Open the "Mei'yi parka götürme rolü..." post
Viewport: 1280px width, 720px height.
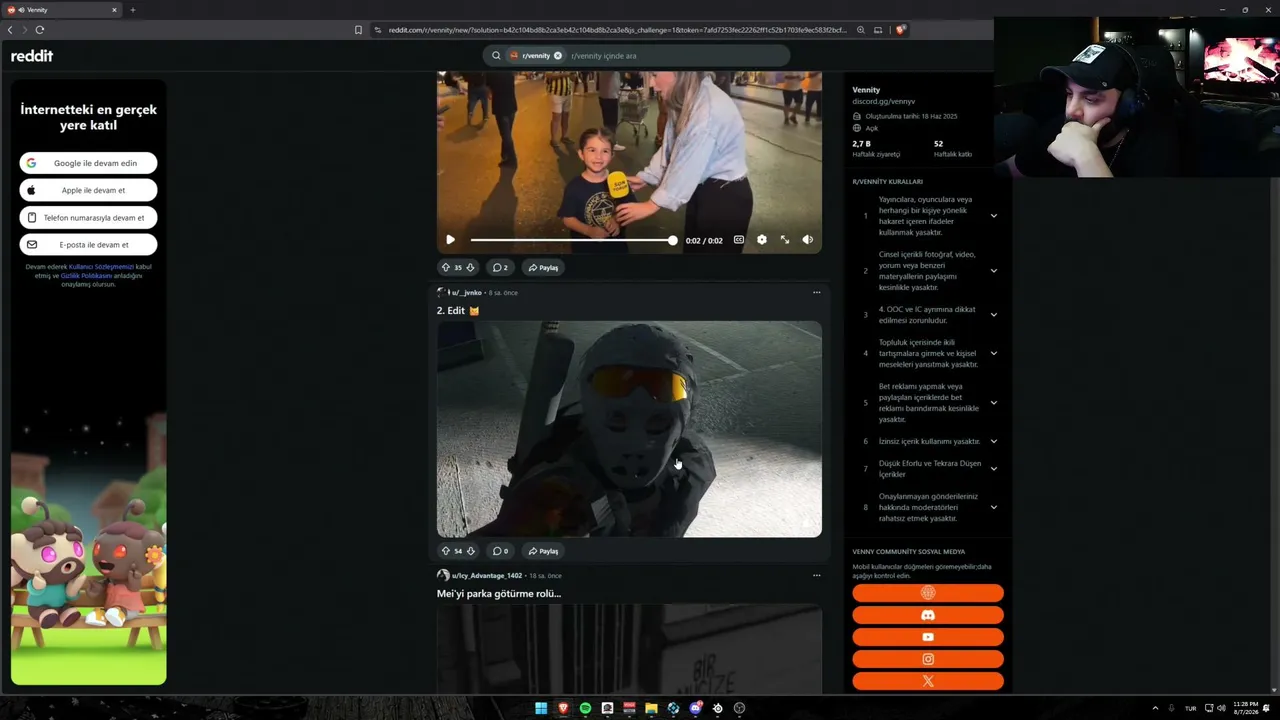[499, 594]
